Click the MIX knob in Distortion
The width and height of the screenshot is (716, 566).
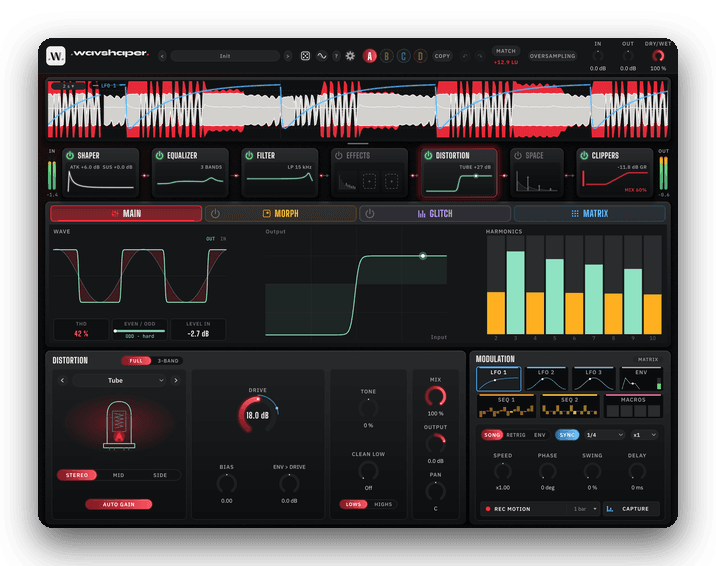pyautogui.click(x=436, y=396)
